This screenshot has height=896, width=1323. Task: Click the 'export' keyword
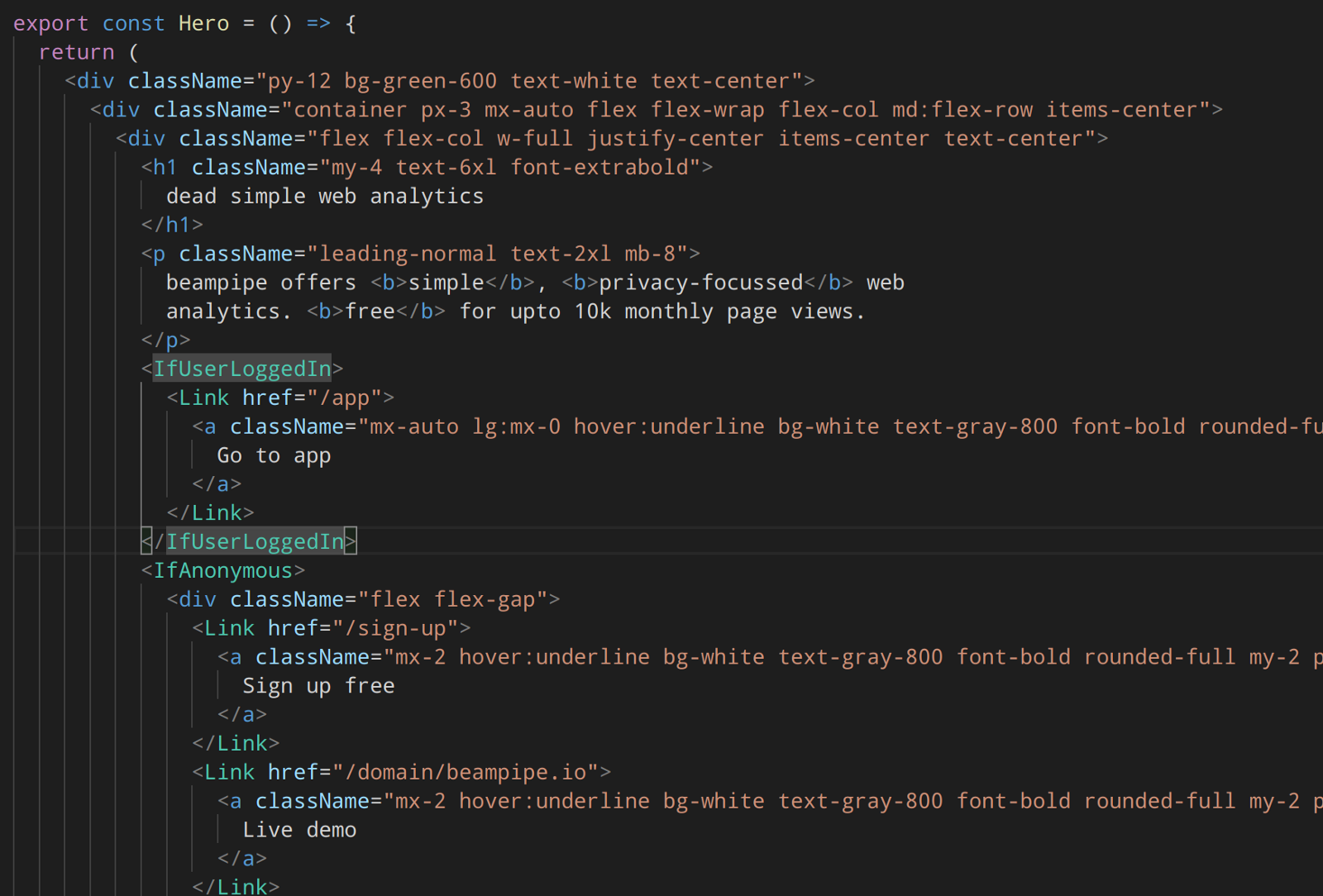(50, 23)
